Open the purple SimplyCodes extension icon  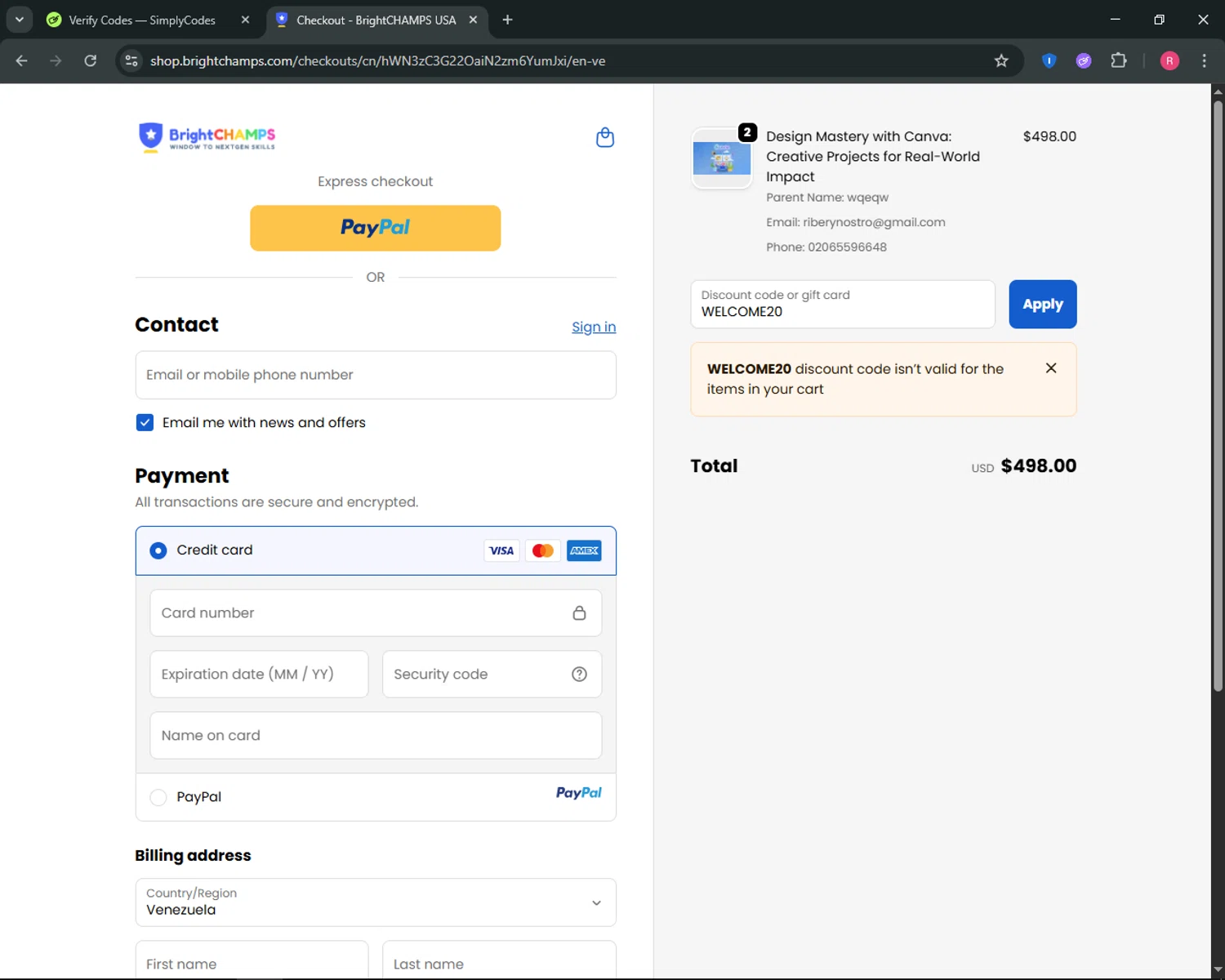[1084, 60]
